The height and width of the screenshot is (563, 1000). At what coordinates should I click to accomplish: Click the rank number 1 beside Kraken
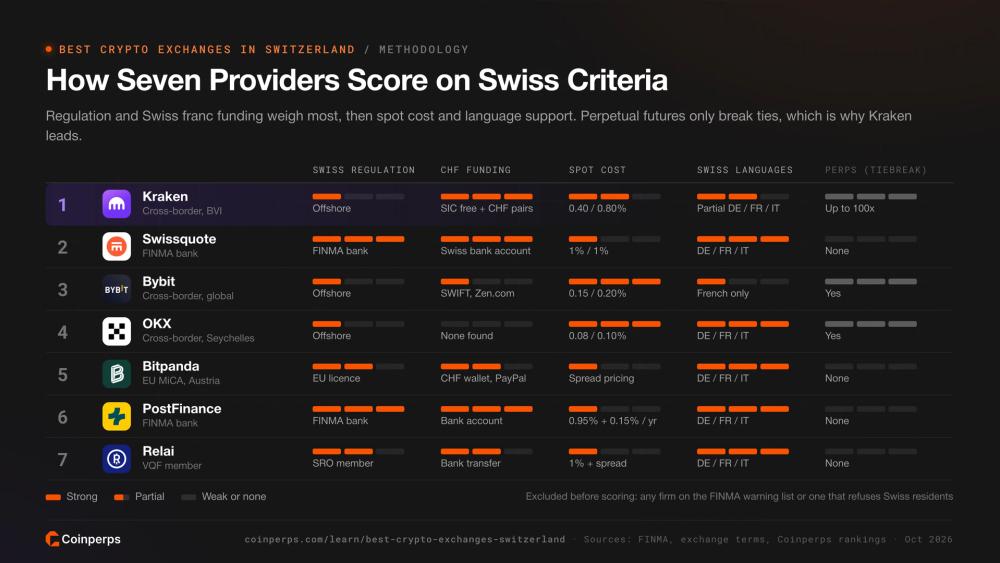pyautogui.click(x=62, y=205)
